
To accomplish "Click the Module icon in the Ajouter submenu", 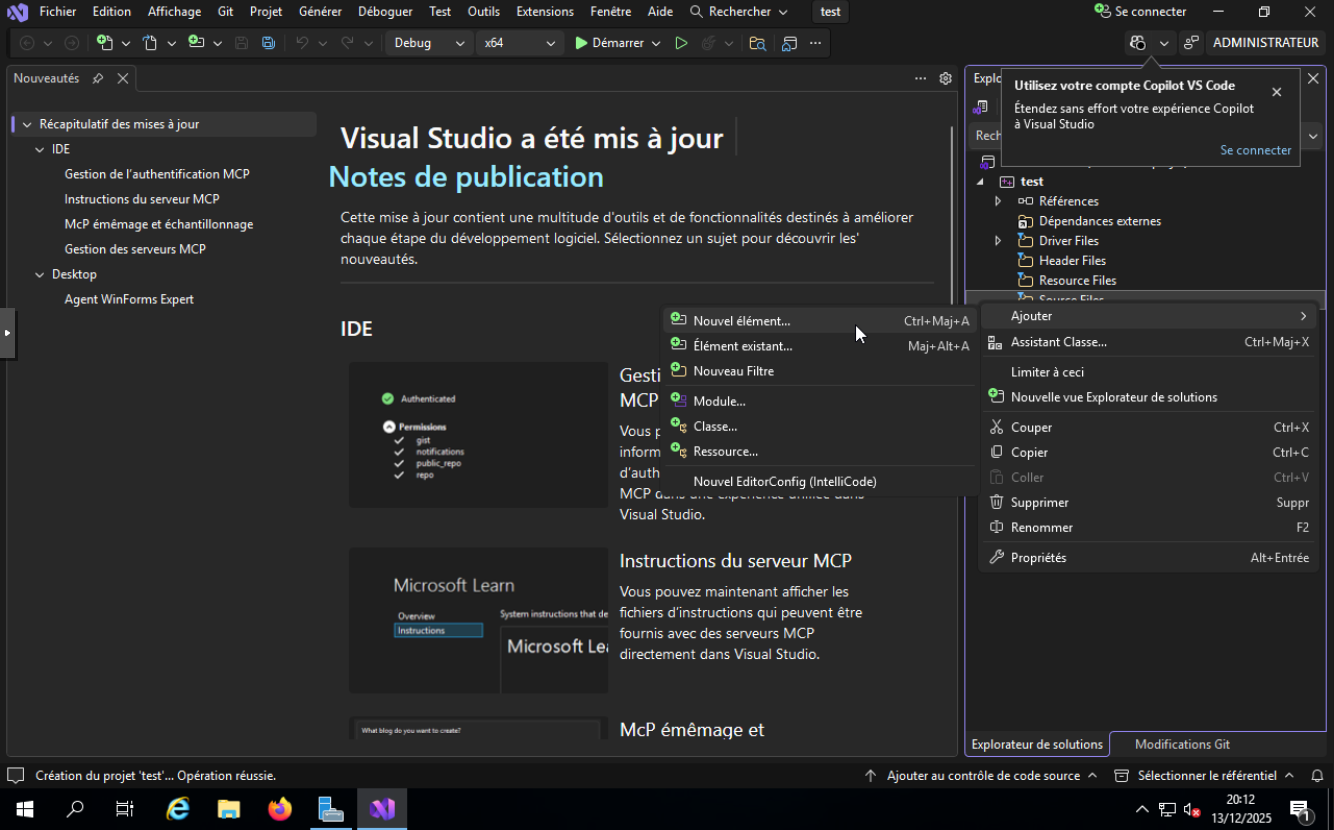I will click(678, 400).
